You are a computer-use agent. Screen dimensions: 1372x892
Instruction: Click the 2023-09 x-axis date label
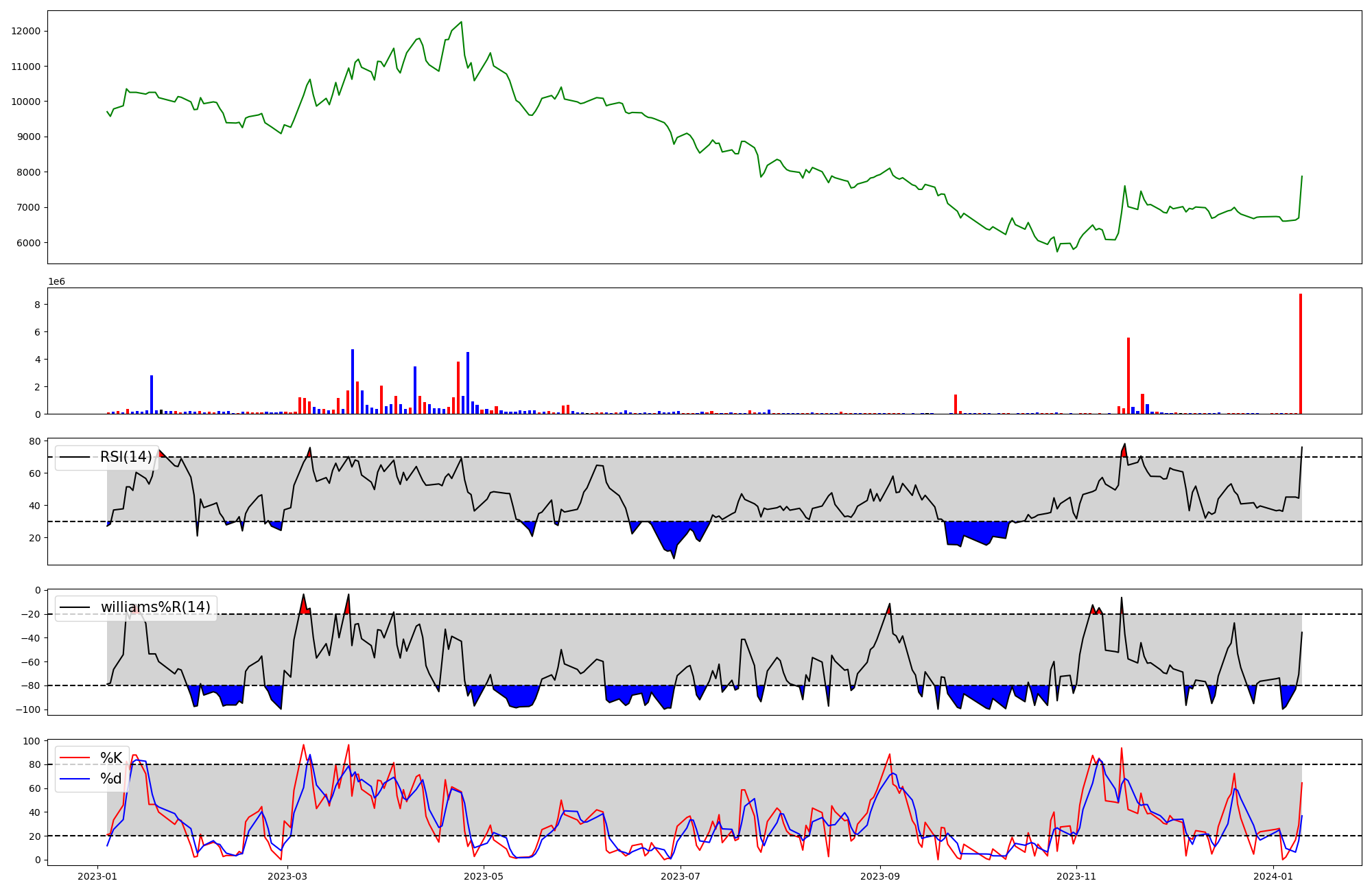(x=879, y=876)
